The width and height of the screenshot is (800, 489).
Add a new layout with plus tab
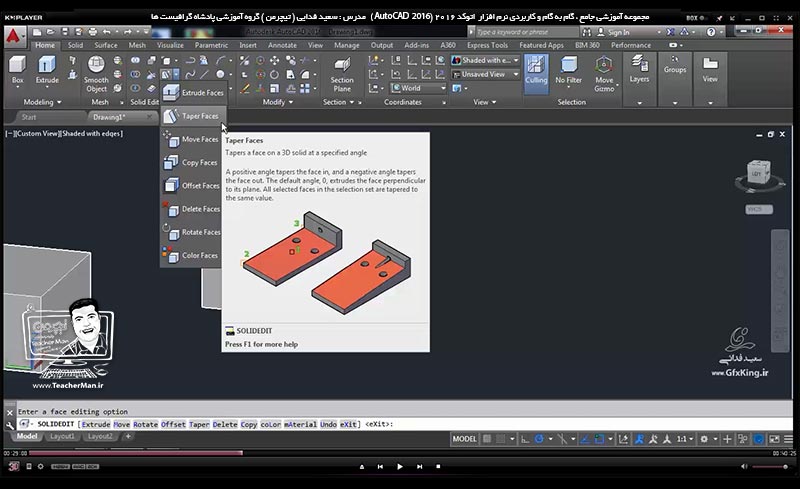[128, 436]
